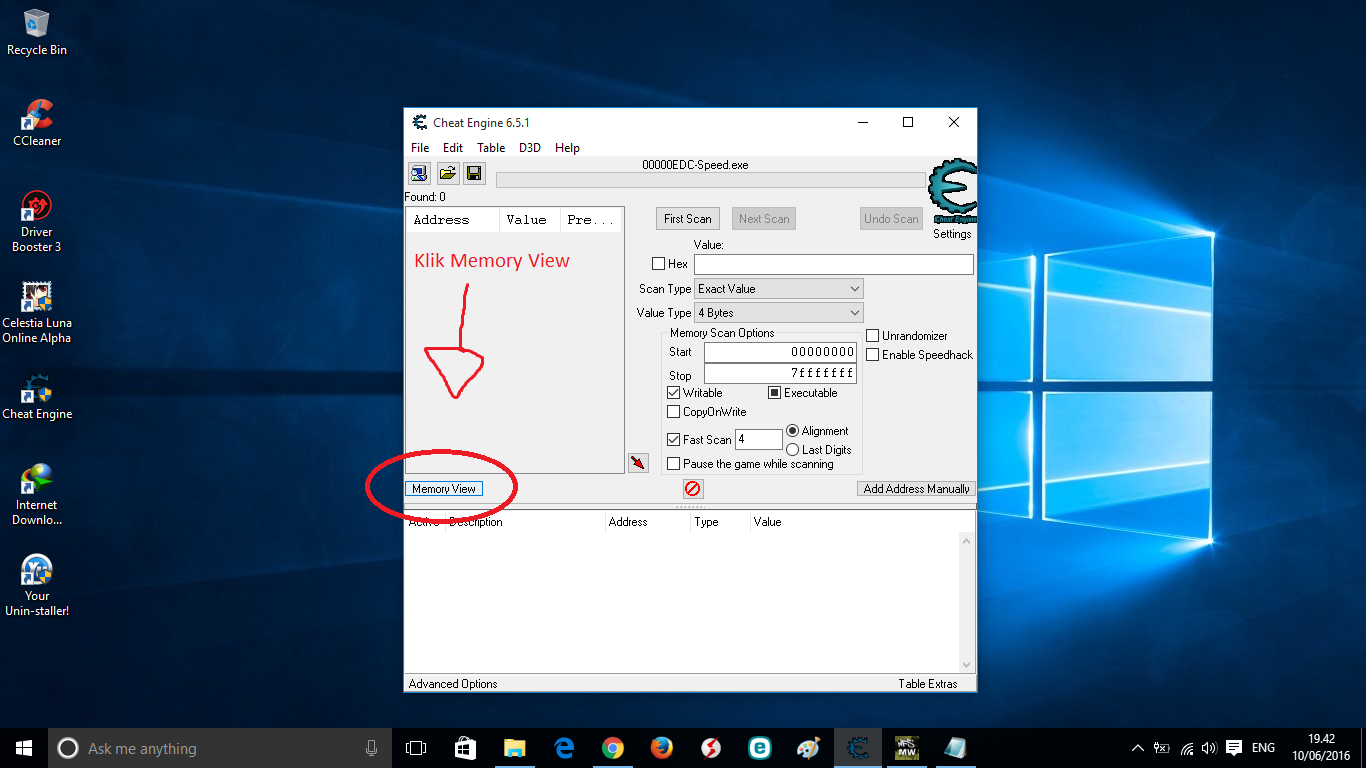Click the Start address field
The width and height of the screenshot is (1366, 768).
pos(780,352)
